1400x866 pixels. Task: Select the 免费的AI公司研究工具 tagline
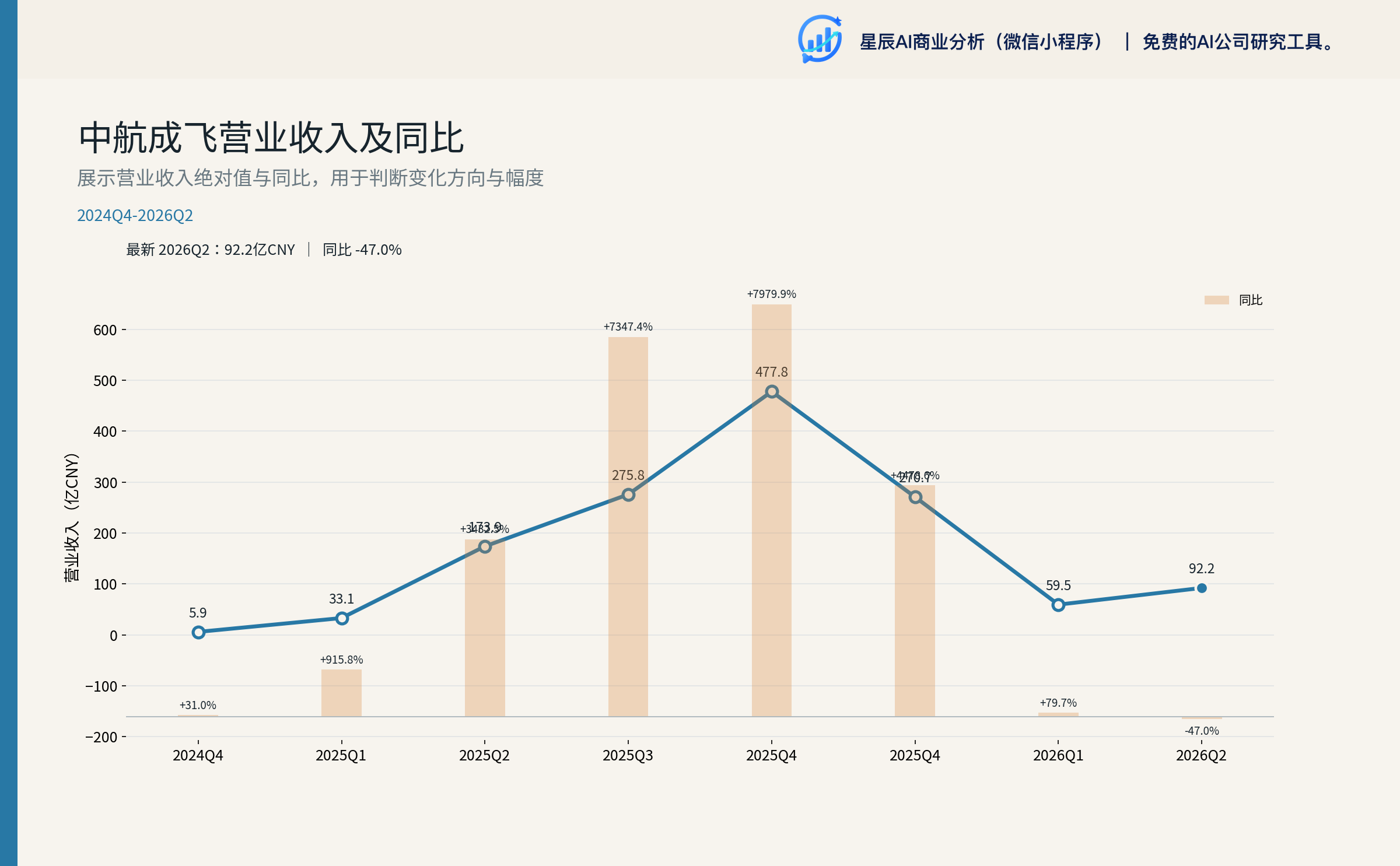1238,42
